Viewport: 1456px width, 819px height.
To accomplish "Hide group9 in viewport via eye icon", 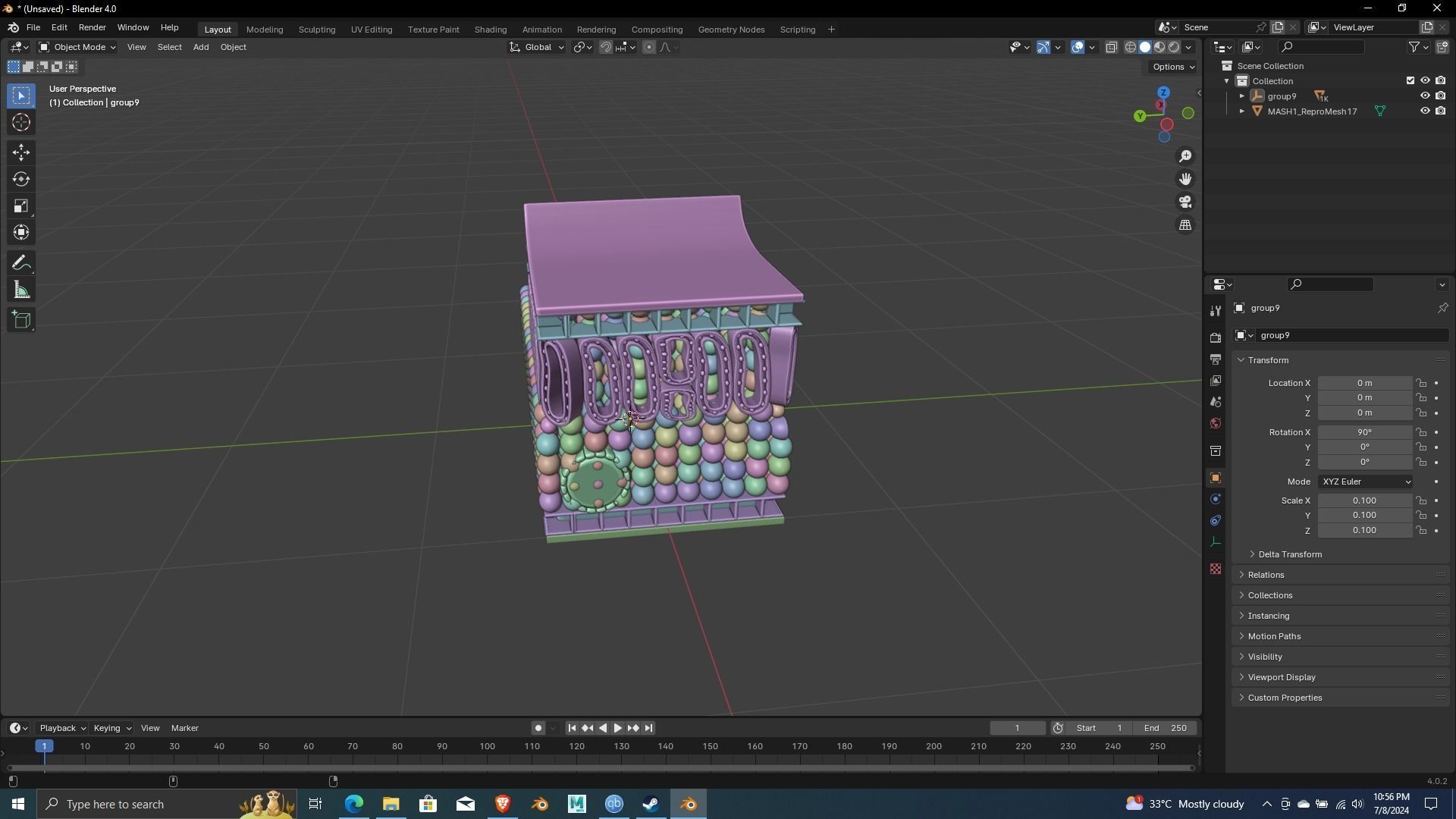I will (x=1425, y=96).
